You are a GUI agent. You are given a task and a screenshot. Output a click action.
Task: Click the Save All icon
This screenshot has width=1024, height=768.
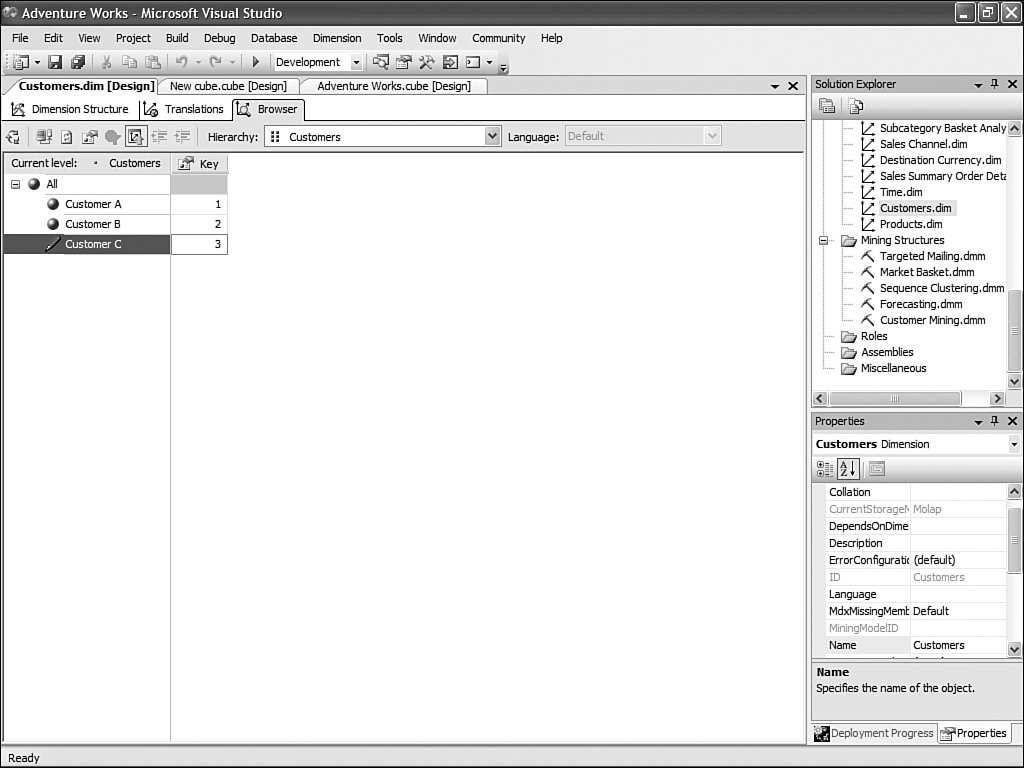click(x=78, y=62)
